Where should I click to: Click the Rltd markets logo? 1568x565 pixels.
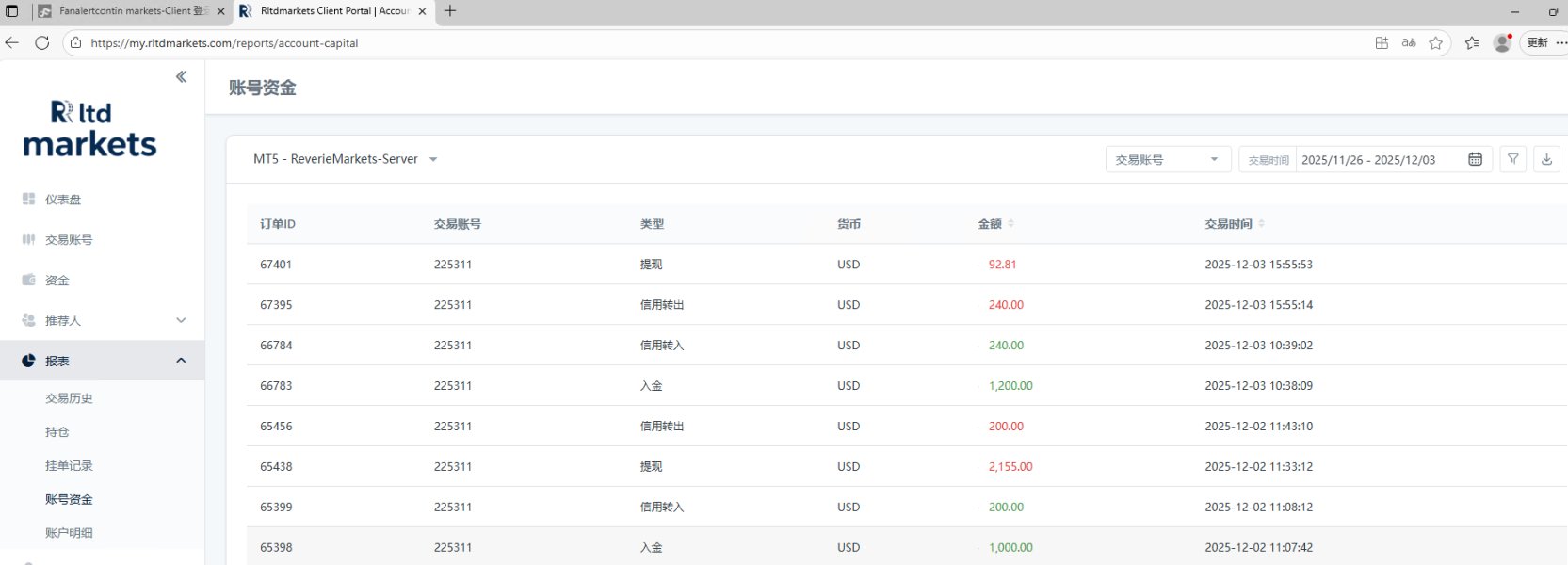tap(90, 128)
